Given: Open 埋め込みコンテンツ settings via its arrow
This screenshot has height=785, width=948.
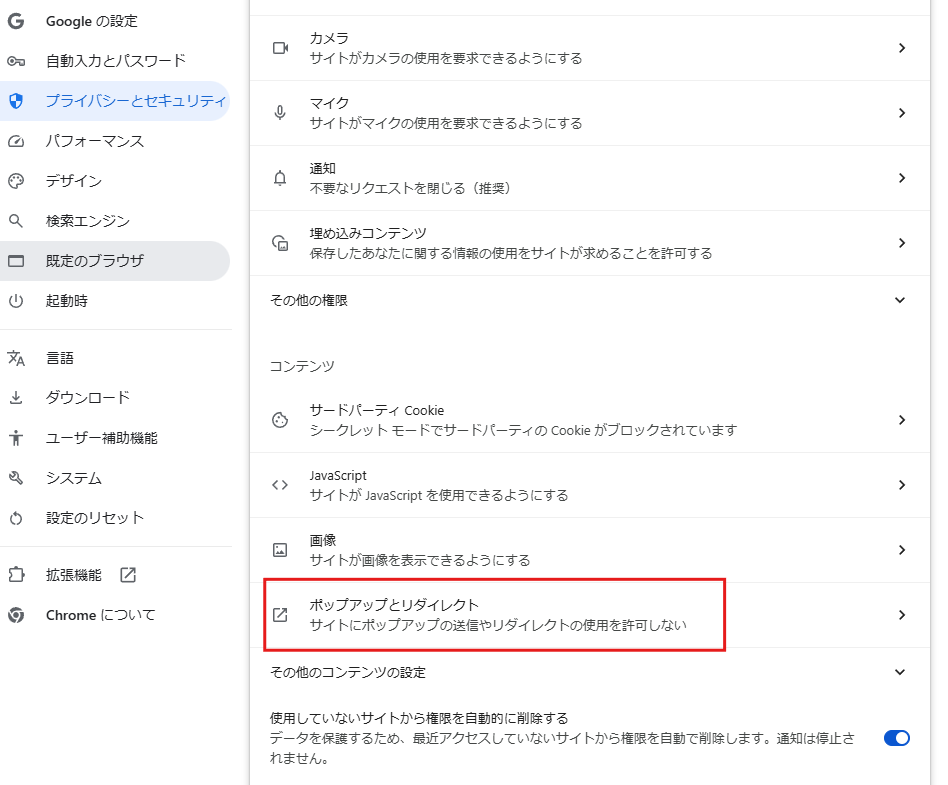Looking at the screenshot, I should (x=901, y=243).
